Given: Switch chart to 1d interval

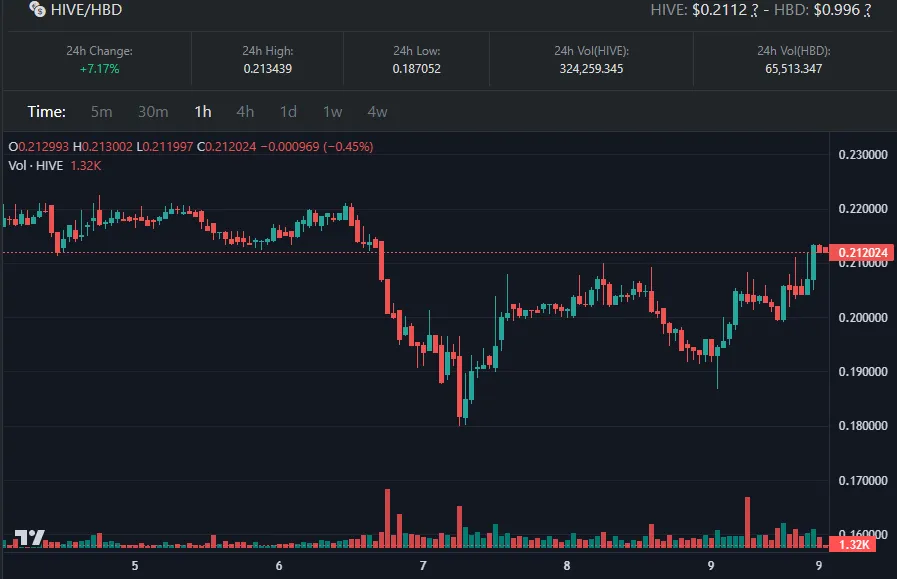Looking at the screenshot, I should pyautogui.click(x=288, y=112).
